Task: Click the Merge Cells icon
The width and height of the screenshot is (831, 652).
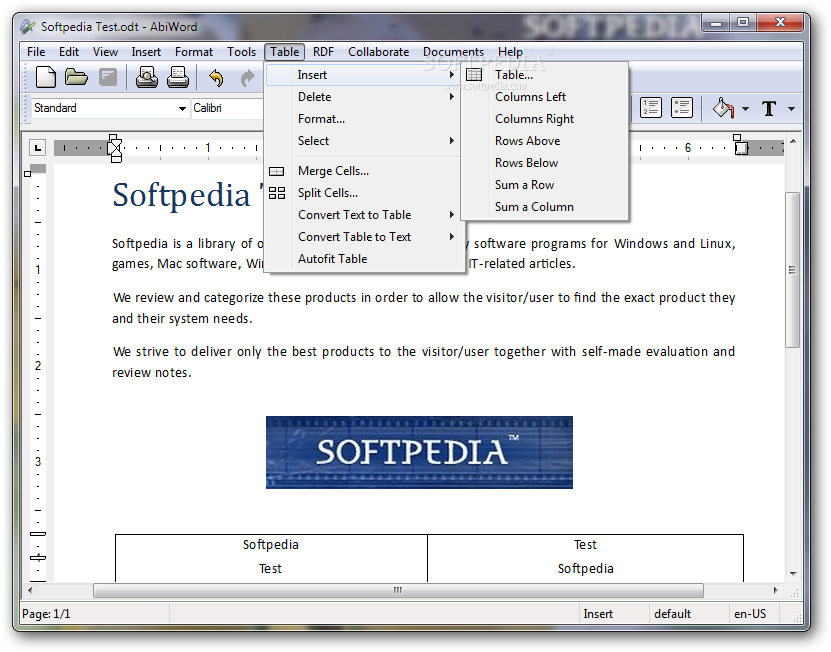Action: (277, 171)
